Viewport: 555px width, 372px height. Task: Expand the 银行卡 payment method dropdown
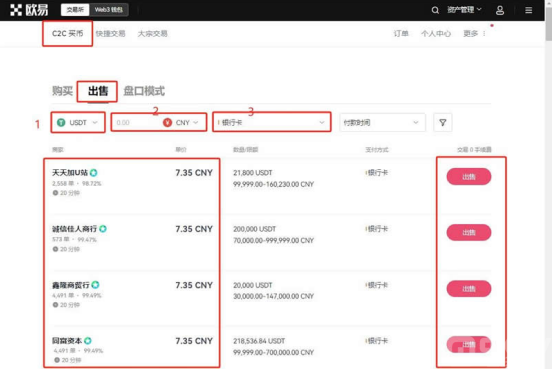(271, 122)
